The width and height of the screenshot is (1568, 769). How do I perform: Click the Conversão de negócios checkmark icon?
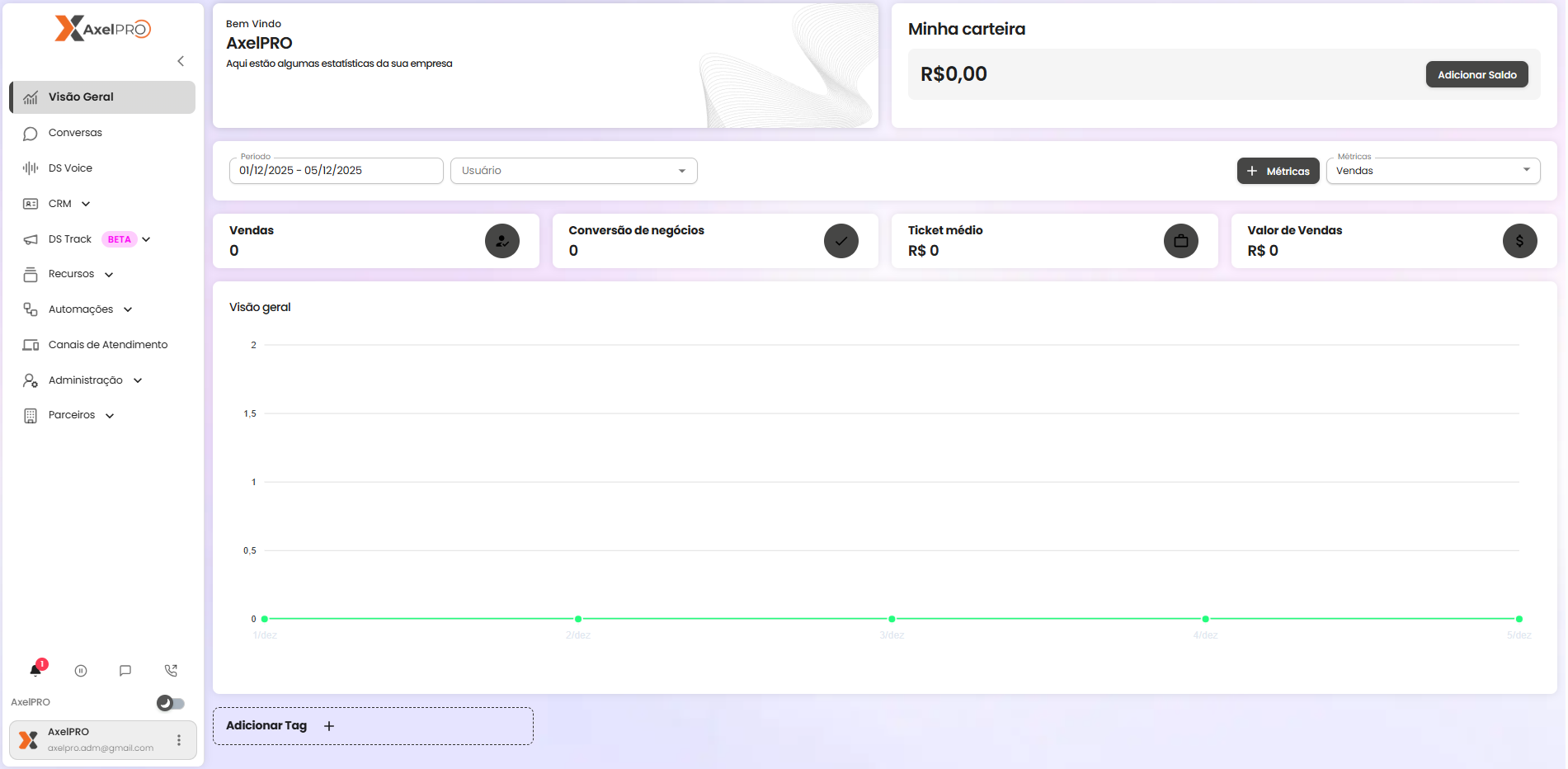[841, 241]
